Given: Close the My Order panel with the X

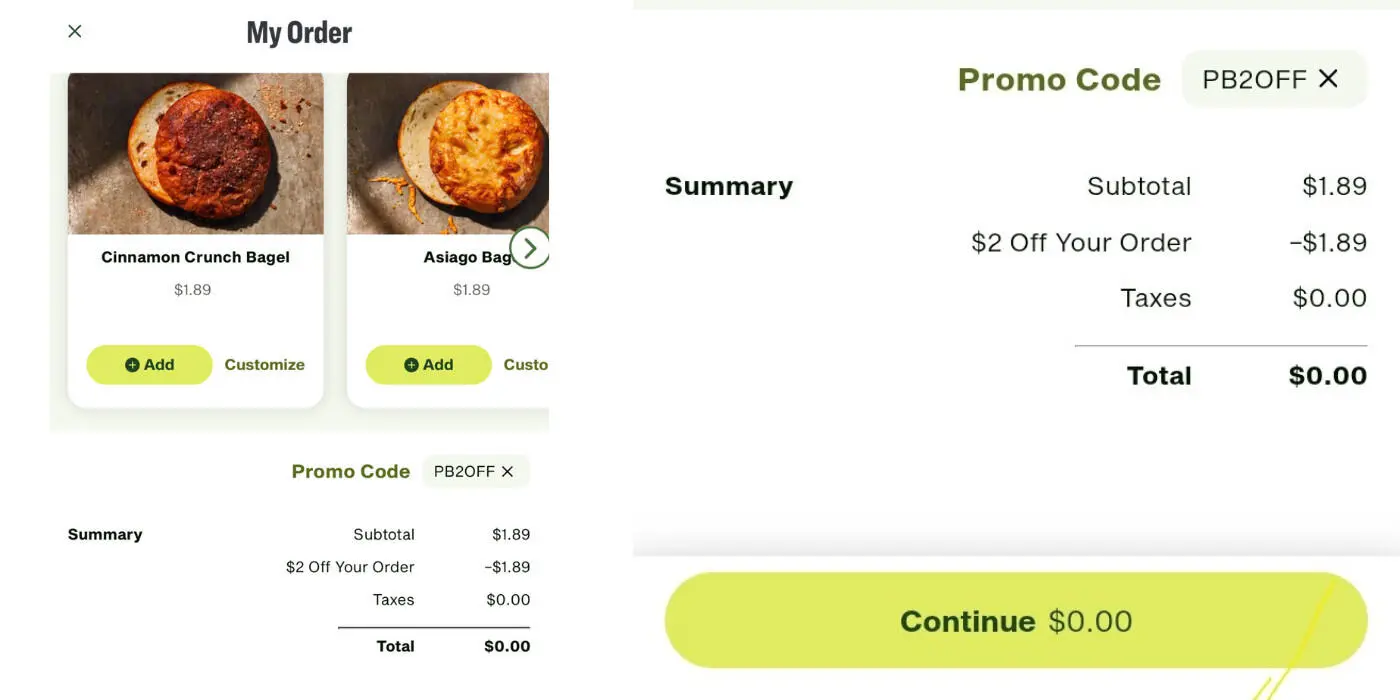Looking at the screenshot, I should 75,31.
